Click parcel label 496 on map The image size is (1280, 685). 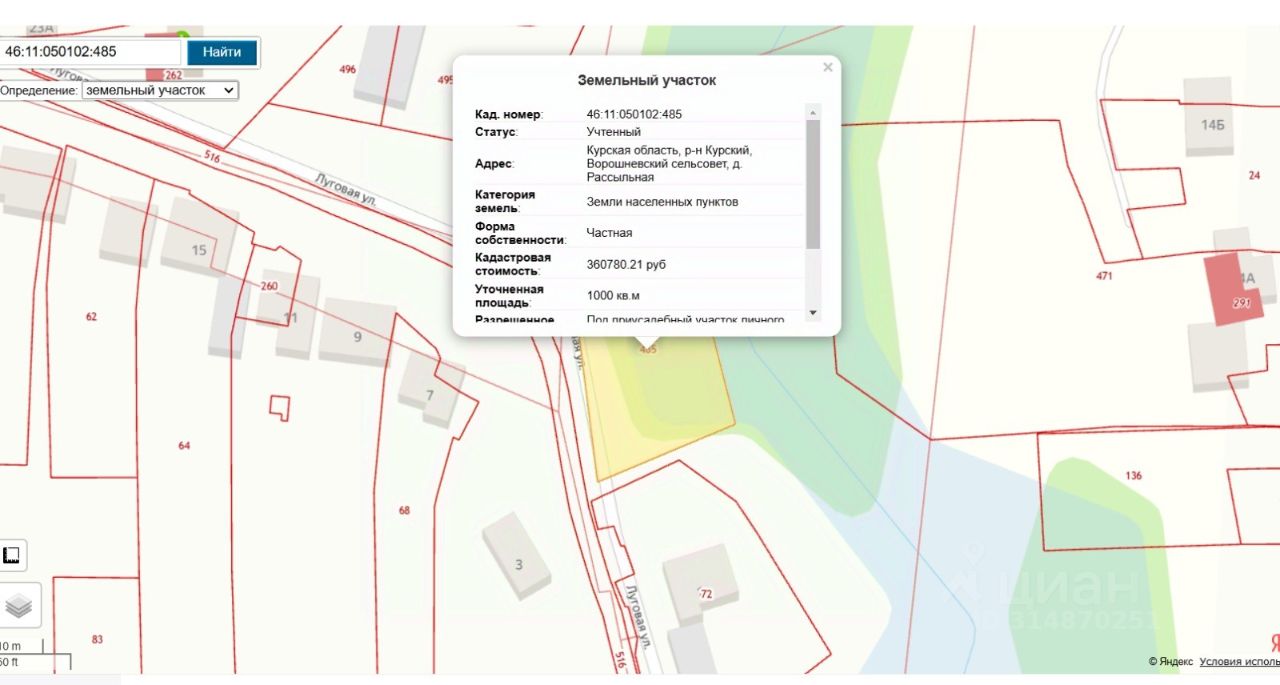point(348,70)
